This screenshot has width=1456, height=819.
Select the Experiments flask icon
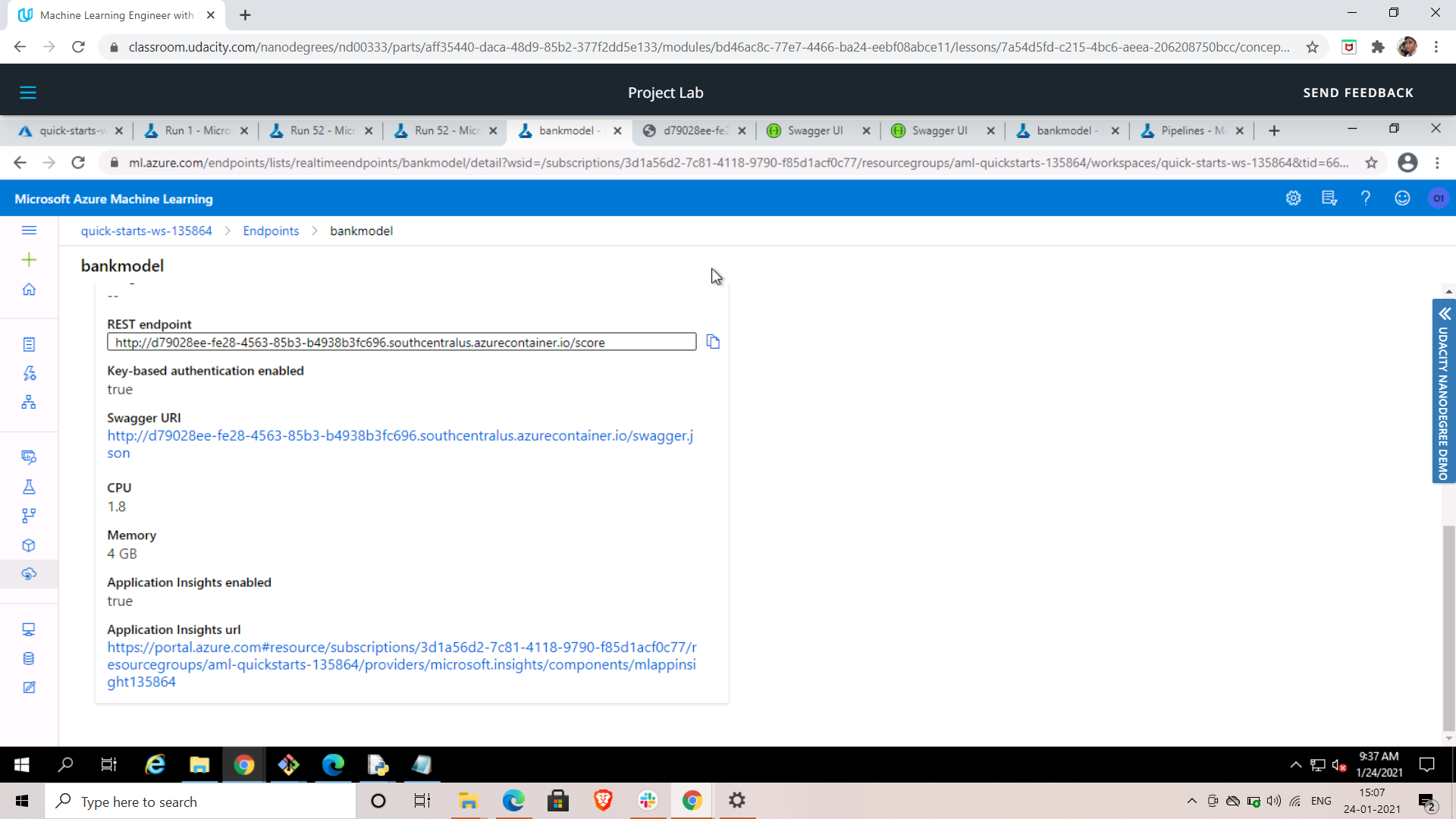tap(29, 486)
